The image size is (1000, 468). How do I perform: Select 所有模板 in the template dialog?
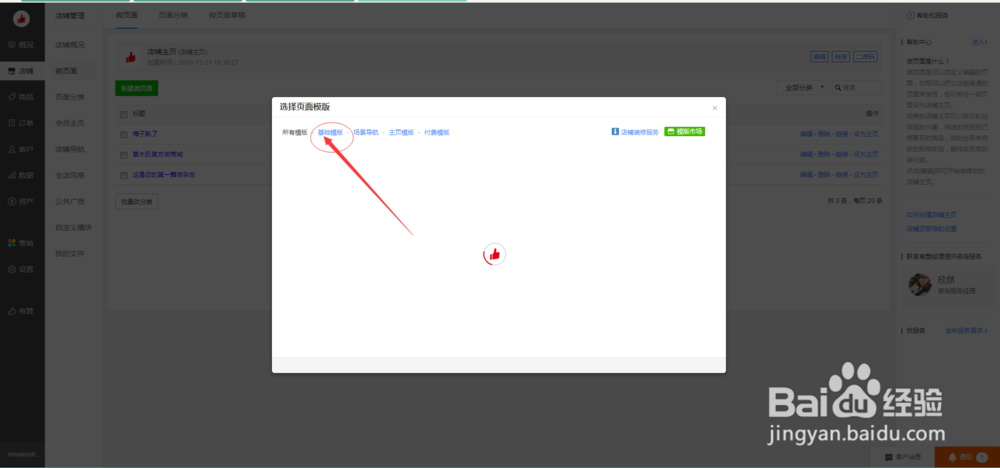[295, 133]
